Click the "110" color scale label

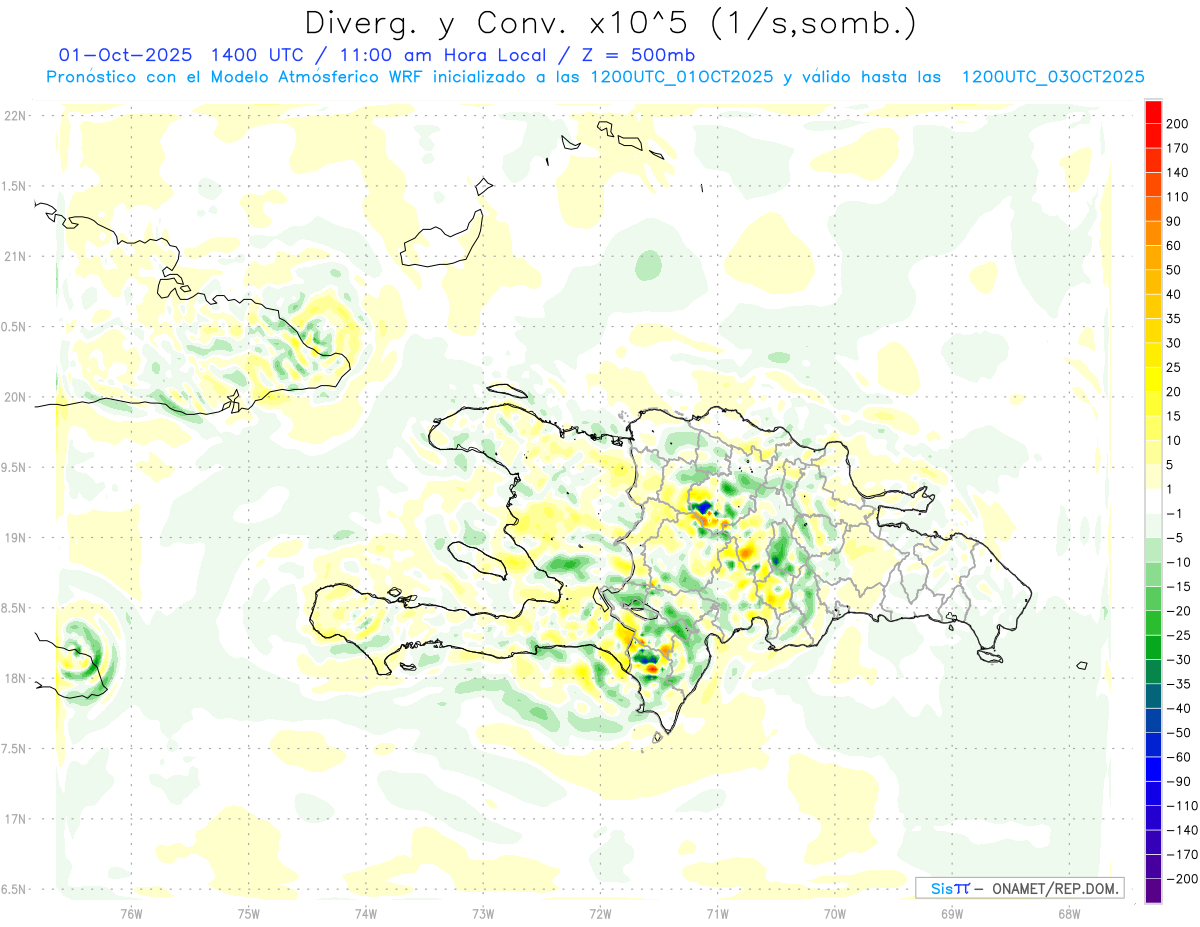coord(1177,197)
